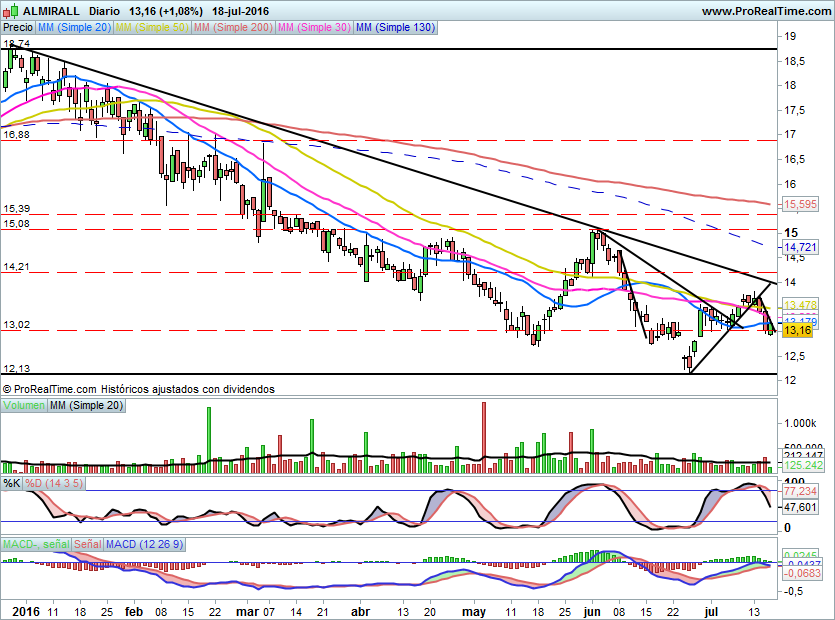Viewport: 835px width, 620px height.
Task: Toggle the MM (Simple 50) indicator label
Action: point(151,28)
